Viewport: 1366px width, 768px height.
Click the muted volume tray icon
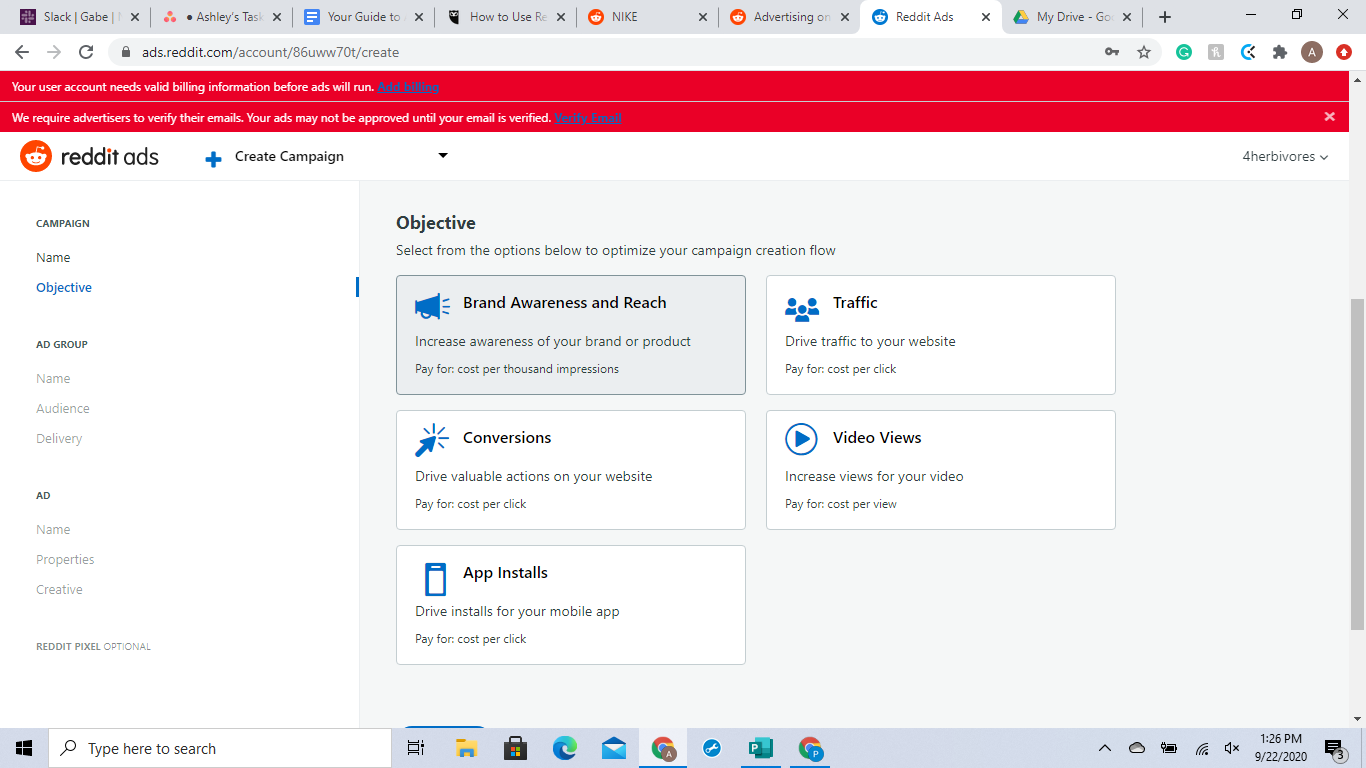coord(1232,748)
